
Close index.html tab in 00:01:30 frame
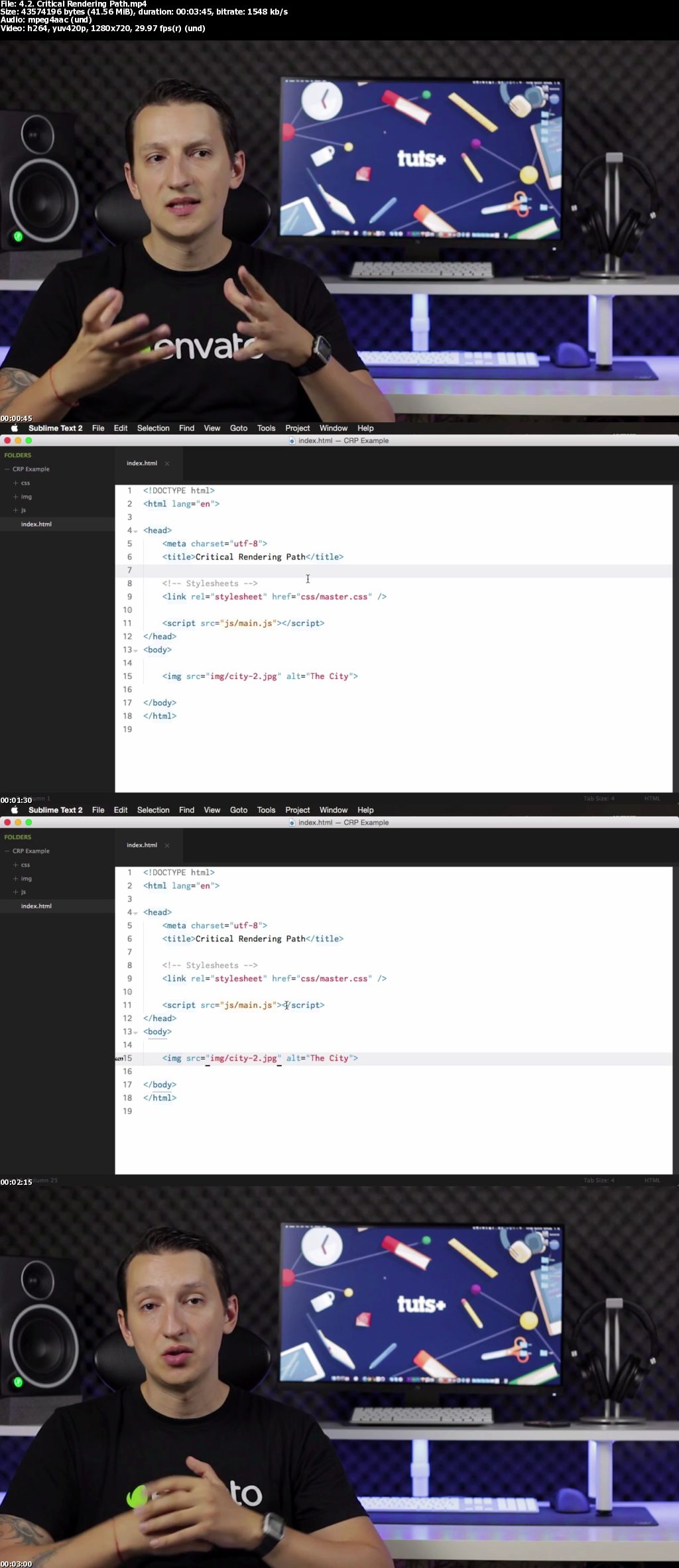(x=167, y=463)
